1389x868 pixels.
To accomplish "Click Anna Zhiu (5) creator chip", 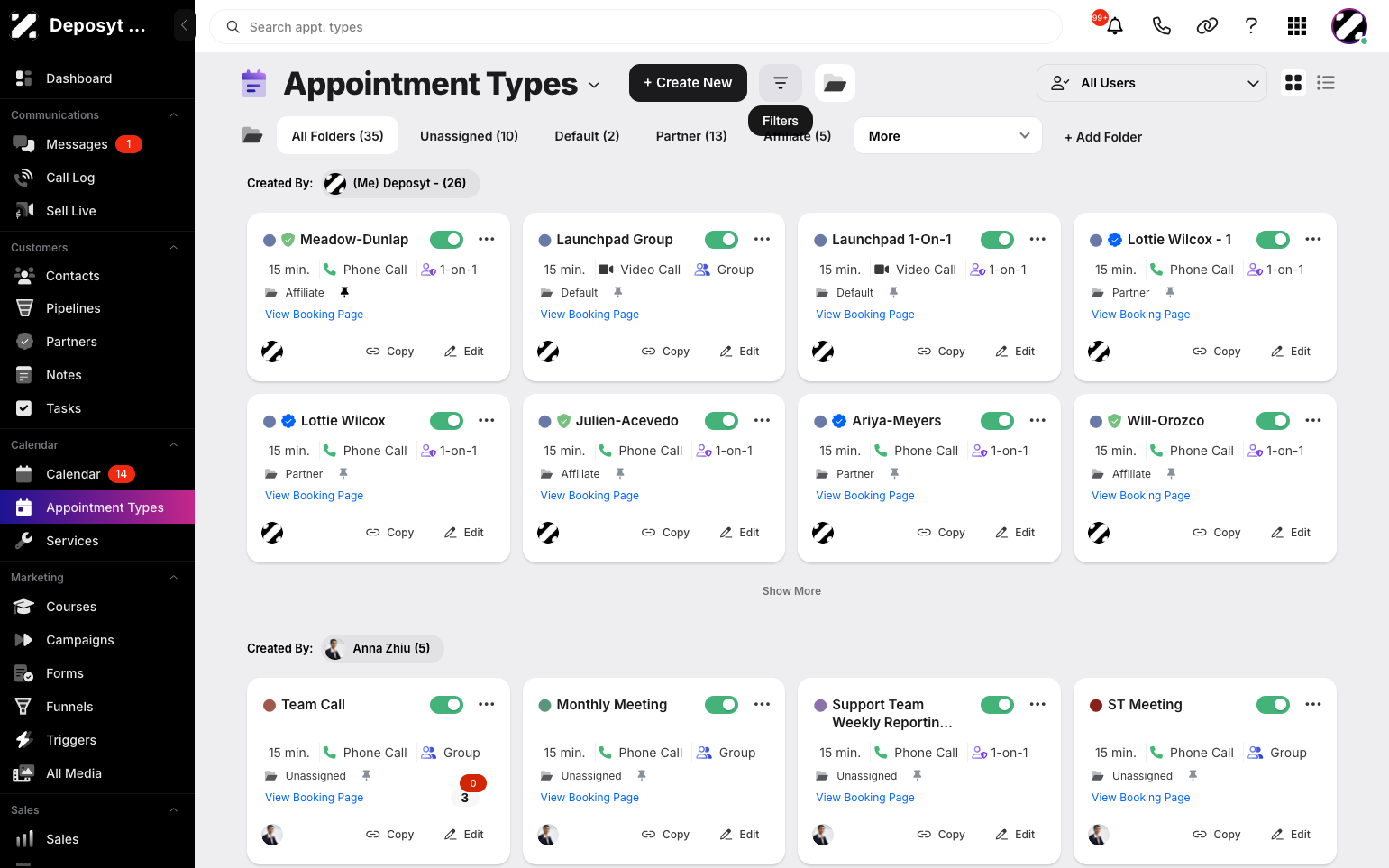I will click(x=383, y=649).
